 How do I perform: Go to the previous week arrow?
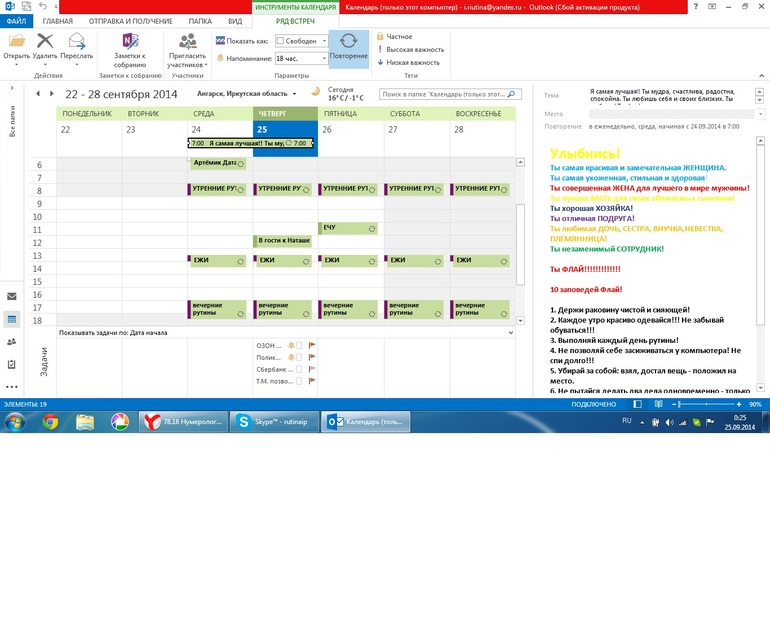[x=38, y=93]
